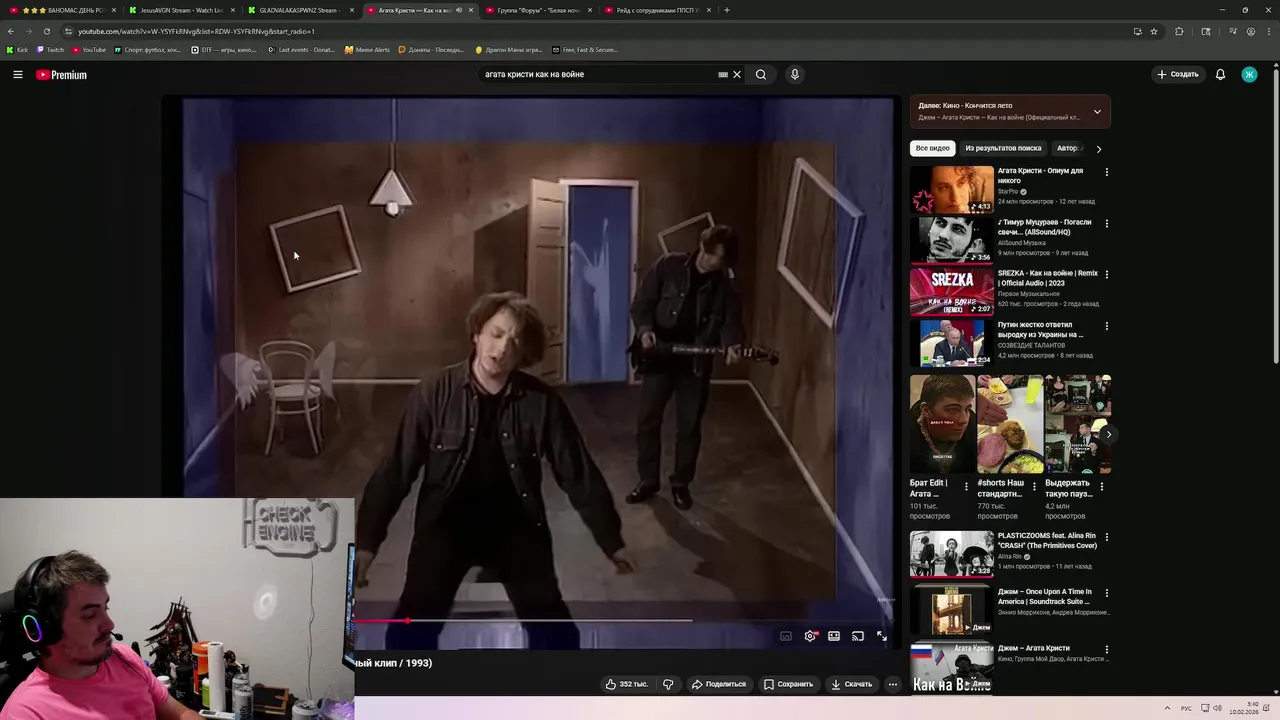Open options menu for 'Тимур Муцураев' video
This screenshot has height=720, width=1280.
click(x=1106, y=223)
